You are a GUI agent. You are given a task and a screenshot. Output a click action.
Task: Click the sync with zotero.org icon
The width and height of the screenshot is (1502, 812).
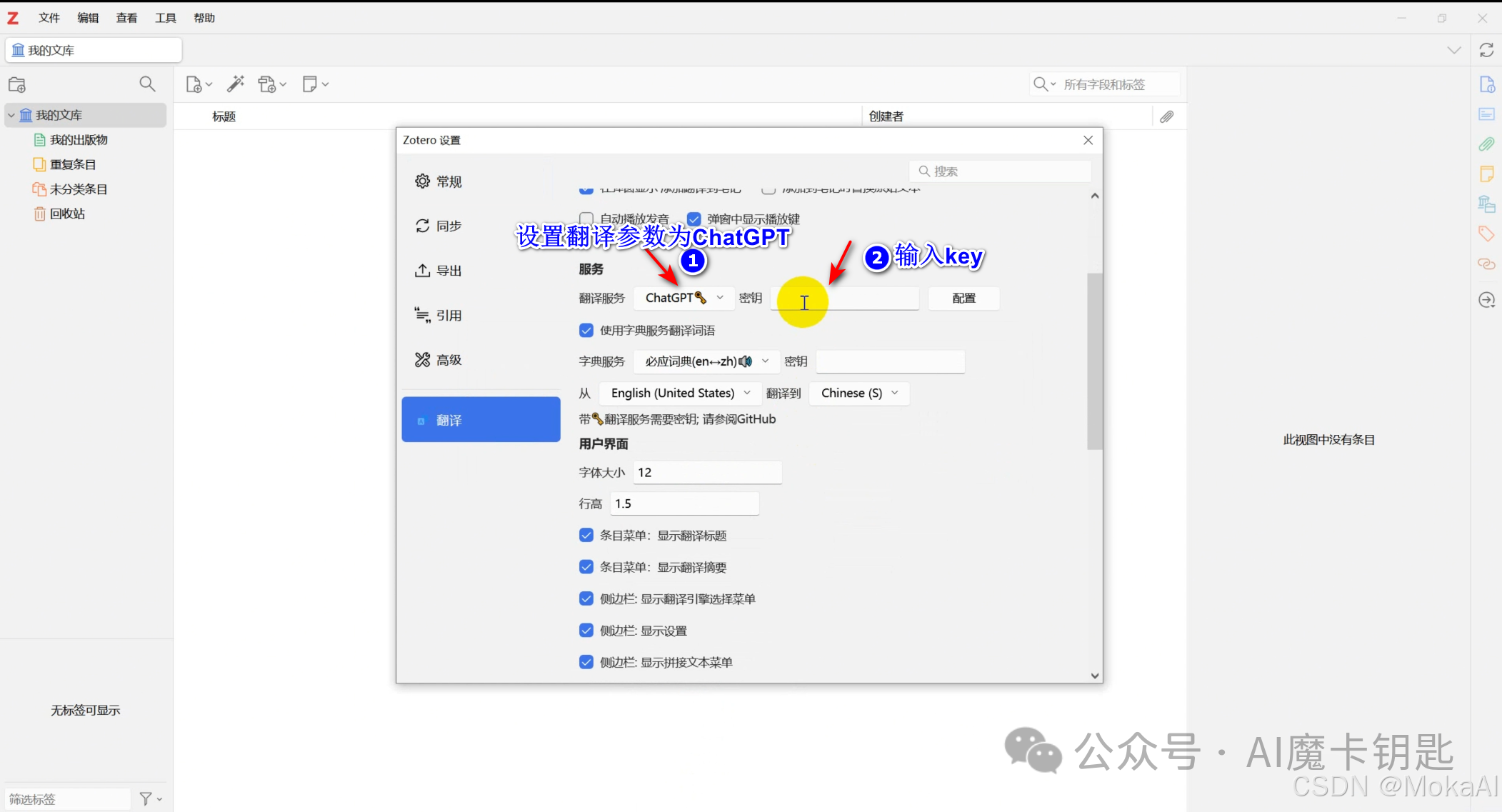click(1487, 50)
